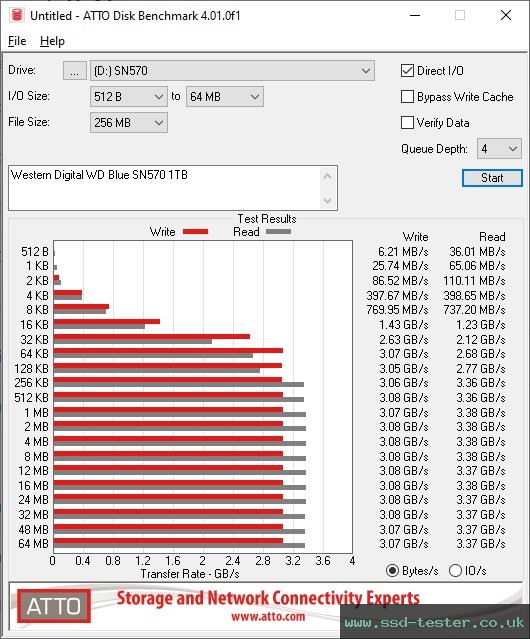Screen dimensions: 530x639
Task: Click the 'Storage and Network Connectivity Experts' banner text
Action: [x=268, y=598]
